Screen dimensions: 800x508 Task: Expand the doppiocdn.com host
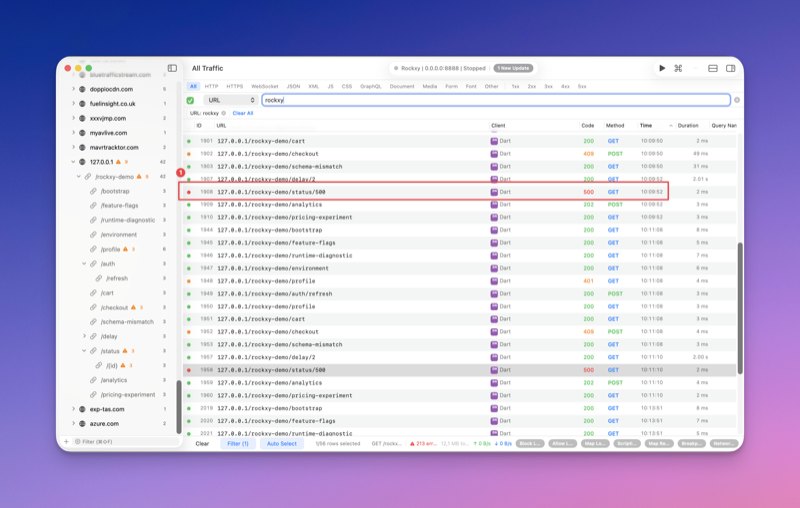(73, 89)
